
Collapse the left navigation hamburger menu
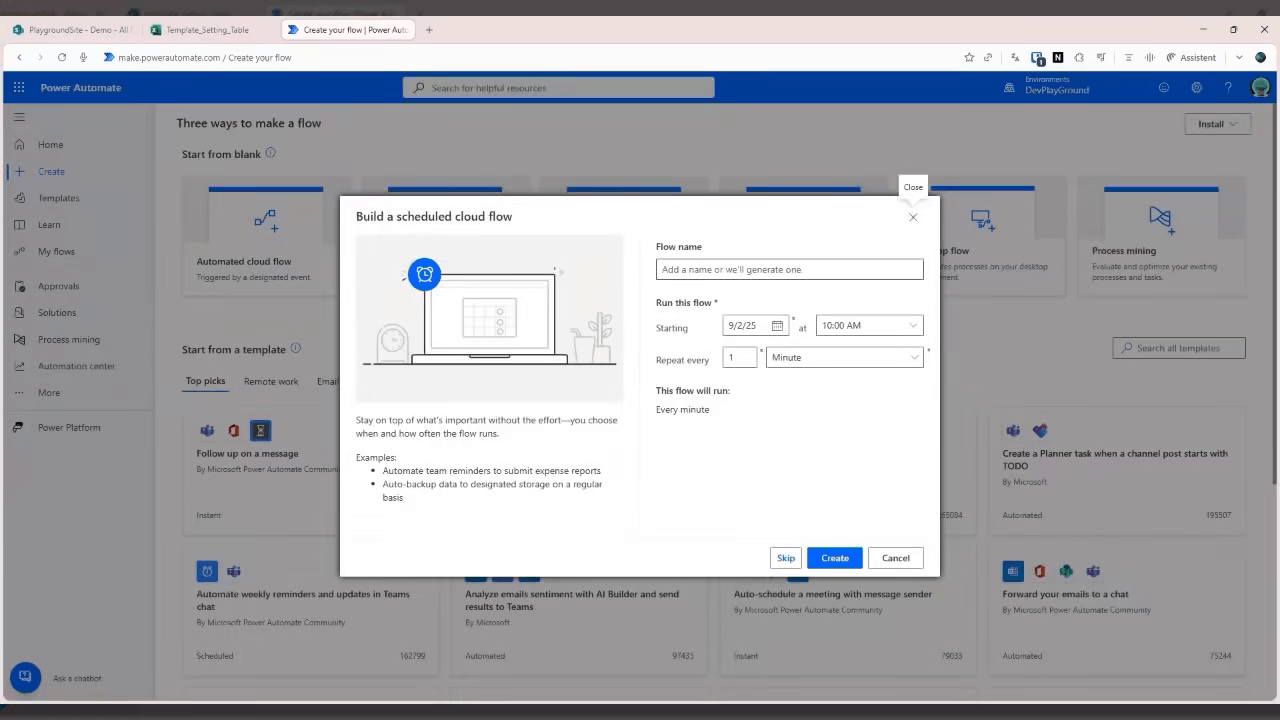coord(19,117)
